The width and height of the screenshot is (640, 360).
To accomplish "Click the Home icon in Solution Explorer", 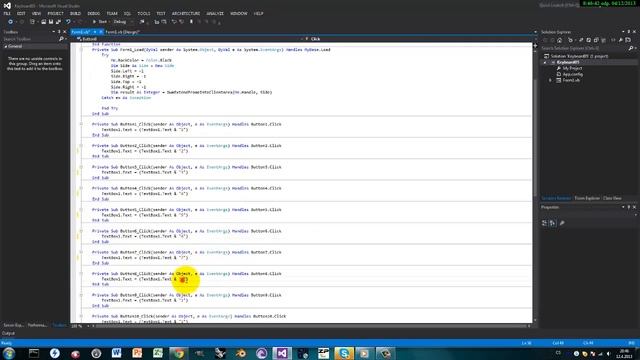I will [x=560, y=40].
